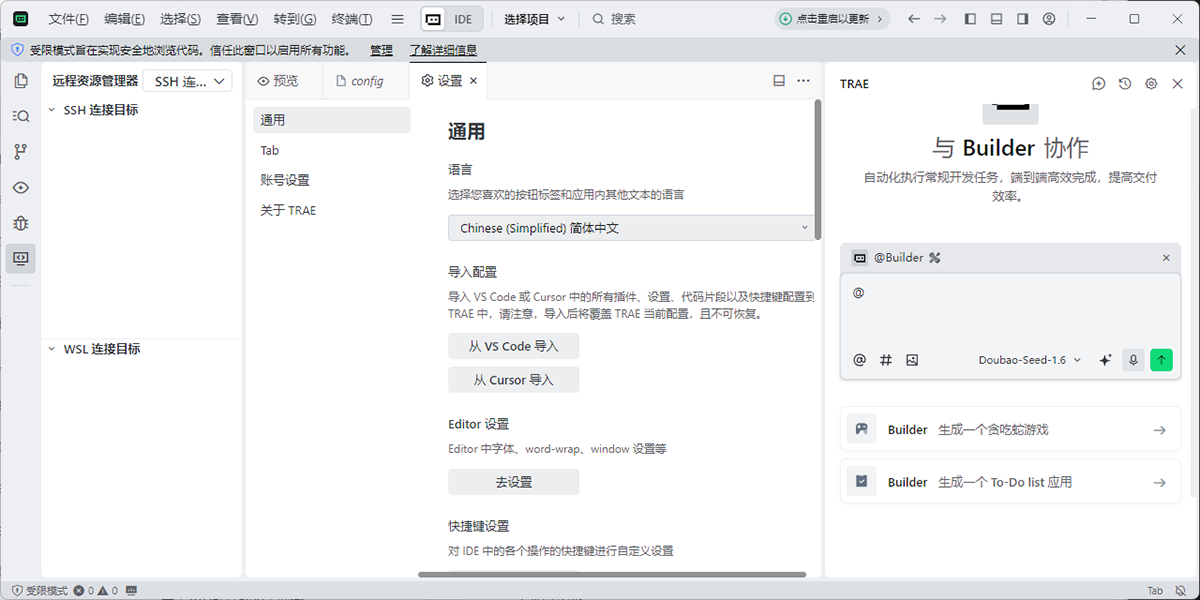Click the green send arrow button
The width and height of the screenshot is (1200, 600).
click(1161, 360)
